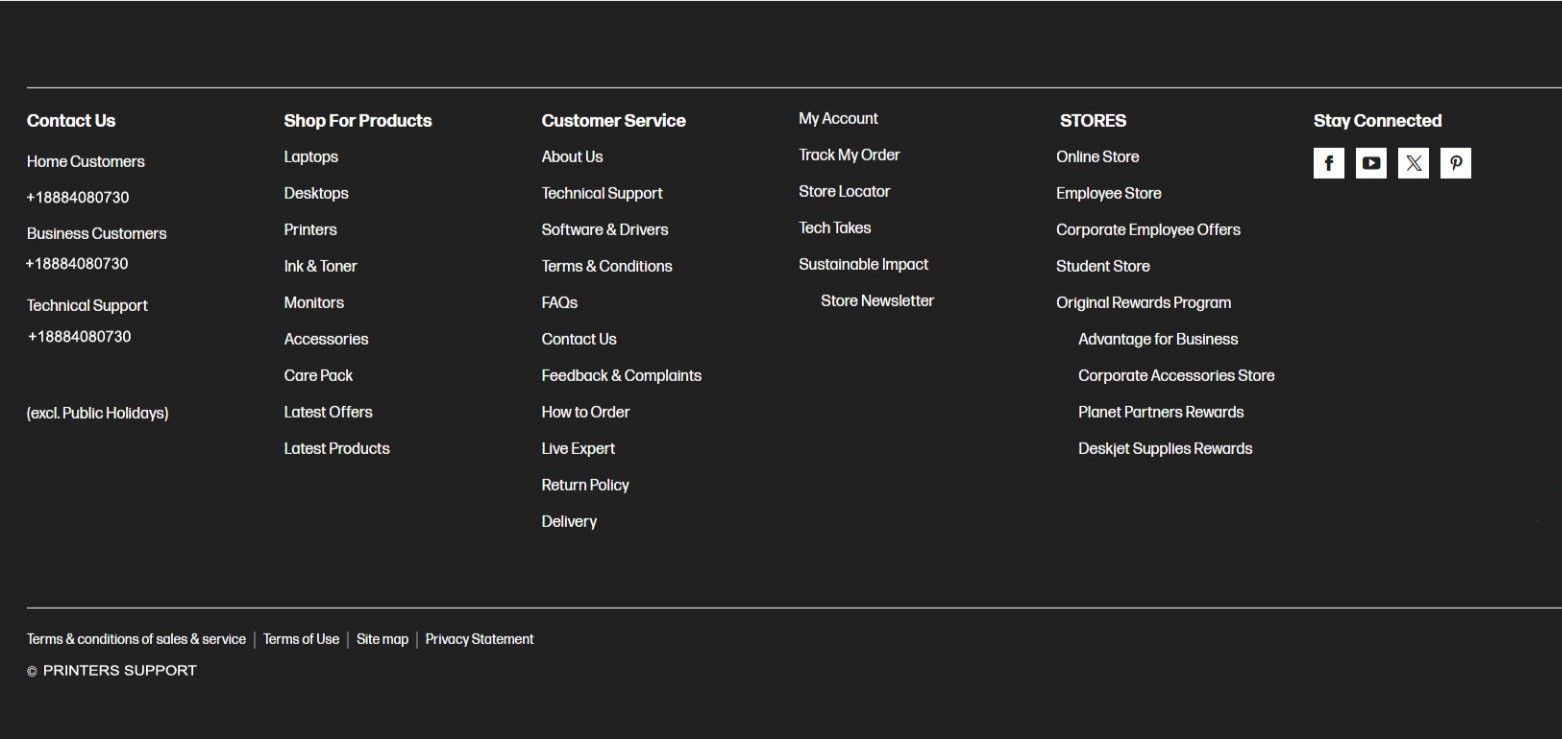This screenshot has height=739, width=1562.
Task: Open the YouTube social icon
Action: click(1371, 163)
